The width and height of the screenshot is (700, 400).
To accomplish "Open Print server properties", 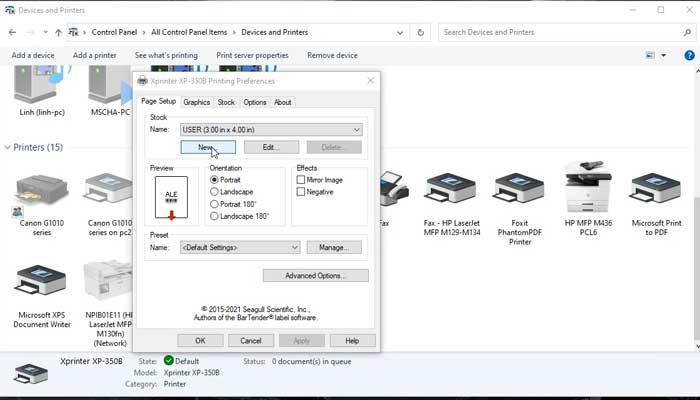I will tap(252, 55).
